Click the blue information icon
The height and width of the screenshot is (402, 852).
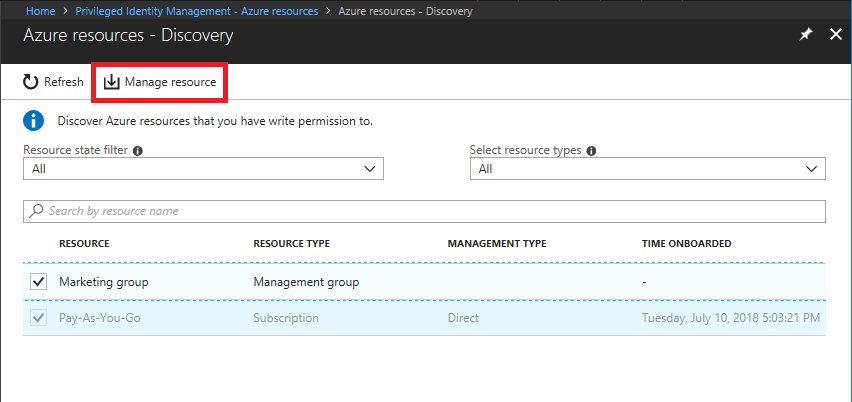point(34,121)
